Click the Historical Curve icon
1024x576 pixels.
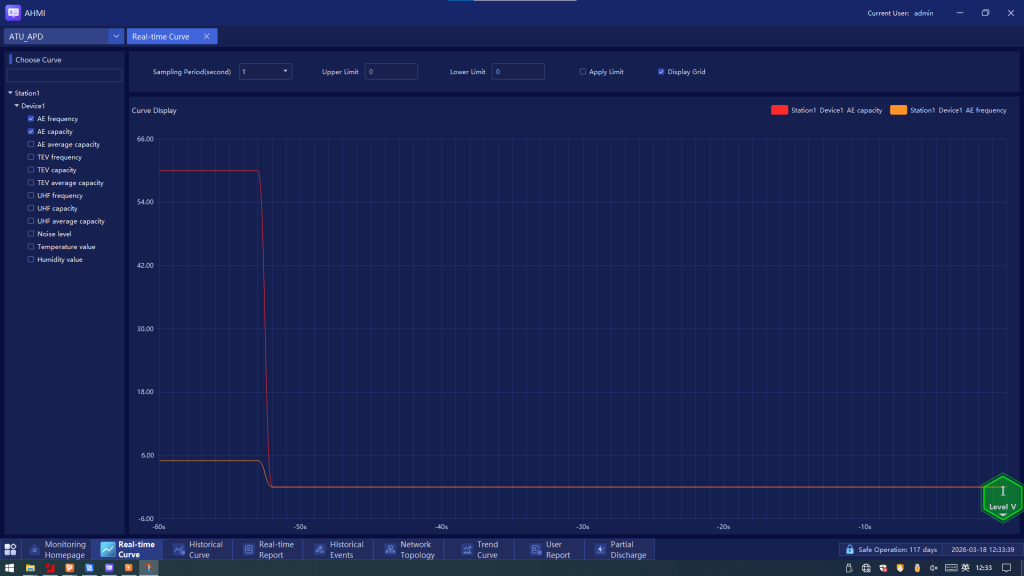[x=180, y=549]
